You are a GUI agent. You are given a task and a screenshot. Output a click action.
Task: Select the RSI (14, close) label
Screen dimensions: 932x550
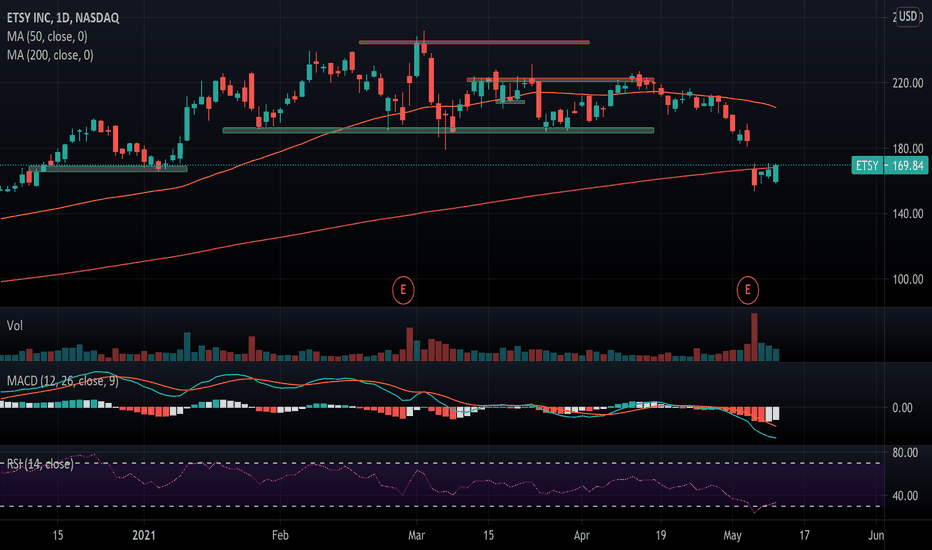tap(40, 464)
